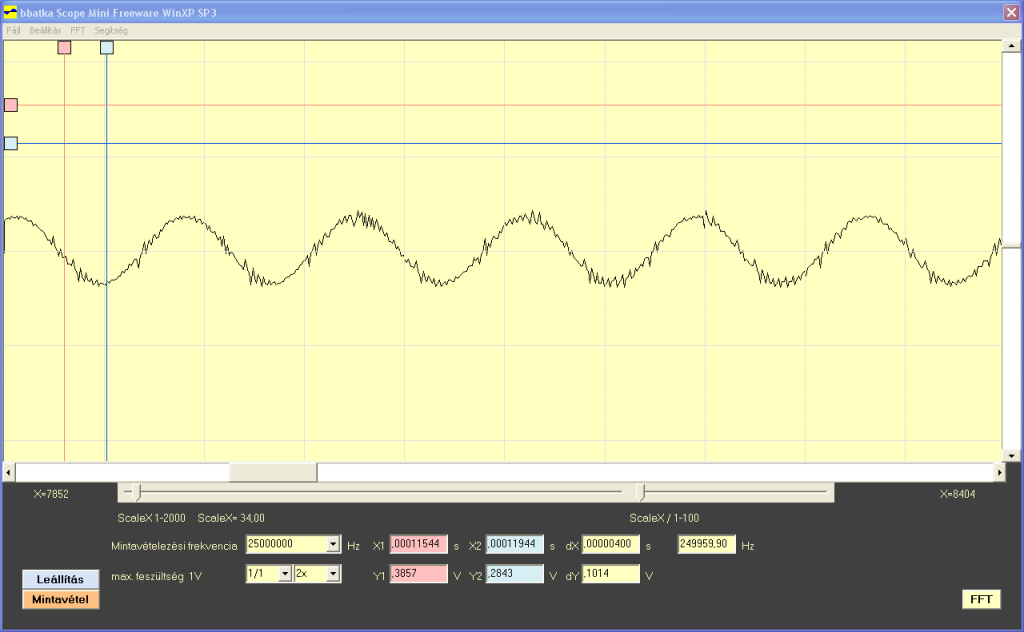Open the Beállítás menu
The image size is (1024, 632).
(45, 31)
